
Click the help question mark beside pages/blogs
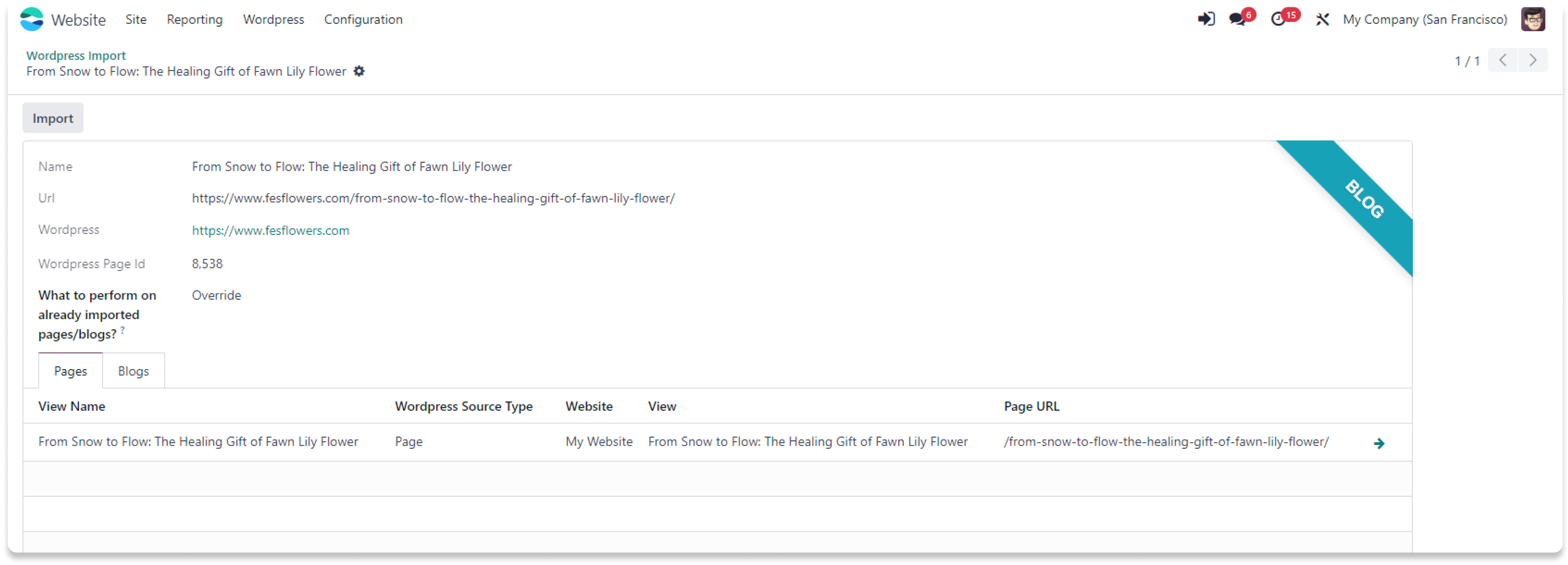pyautogui.click(x=122, y=330)
